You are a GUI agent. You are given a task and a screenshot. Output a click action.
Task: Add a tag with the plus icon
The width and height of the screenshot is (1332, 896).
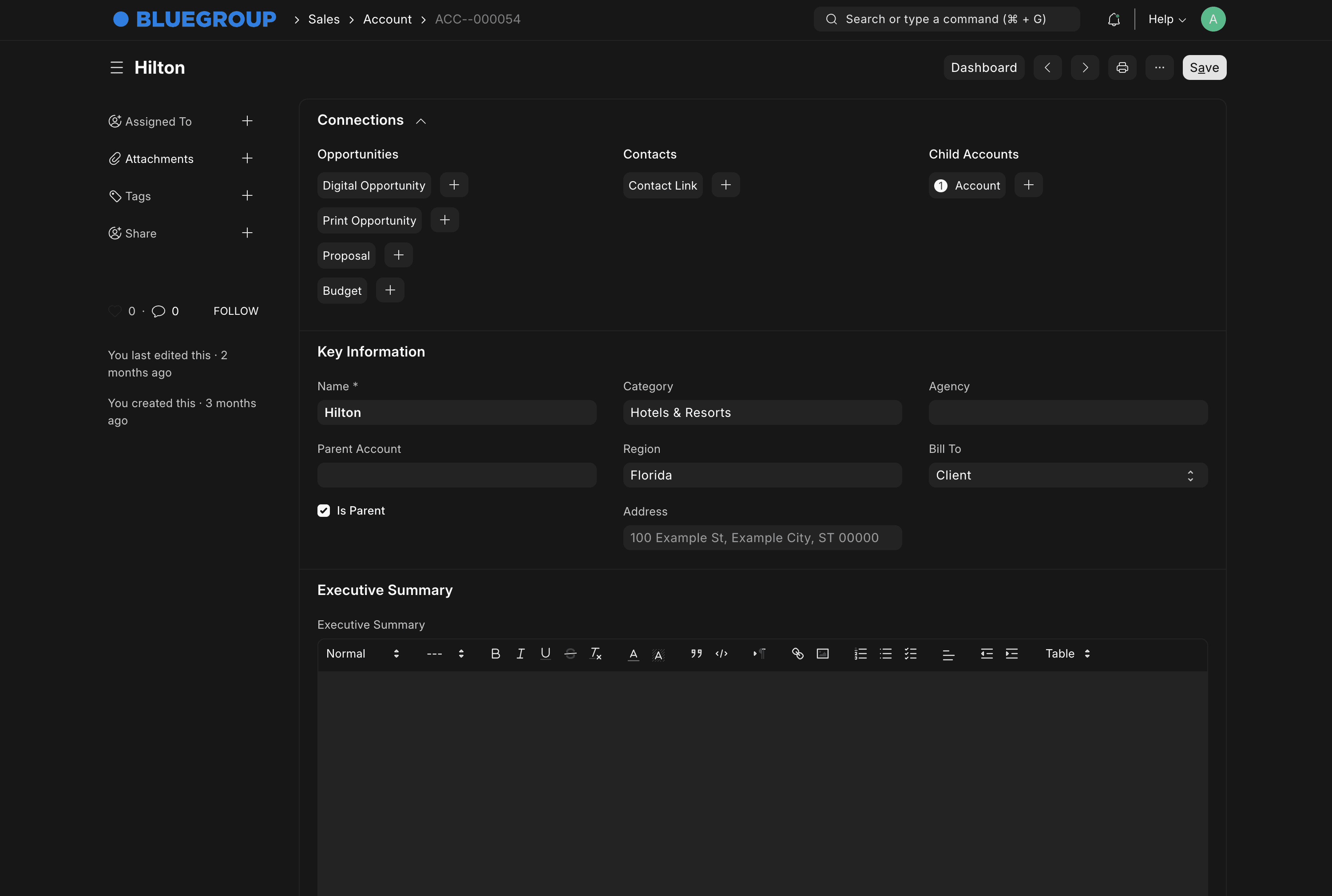coord(247,195)
